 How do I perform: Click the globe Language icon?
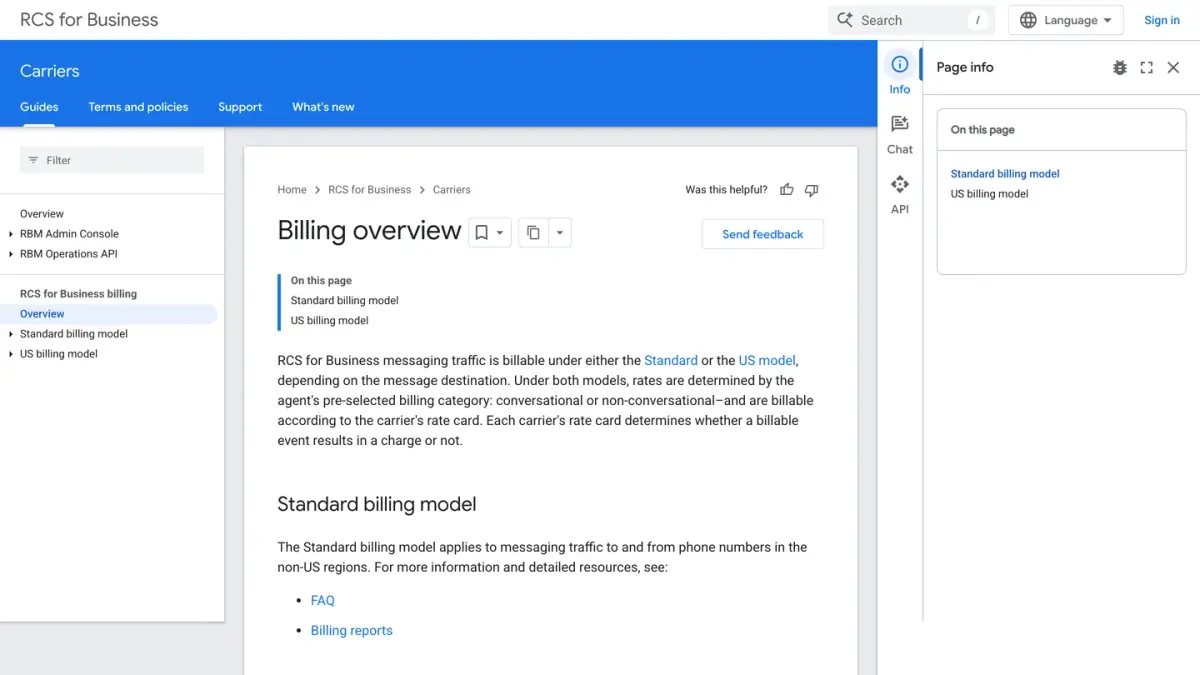point(1028,20)
